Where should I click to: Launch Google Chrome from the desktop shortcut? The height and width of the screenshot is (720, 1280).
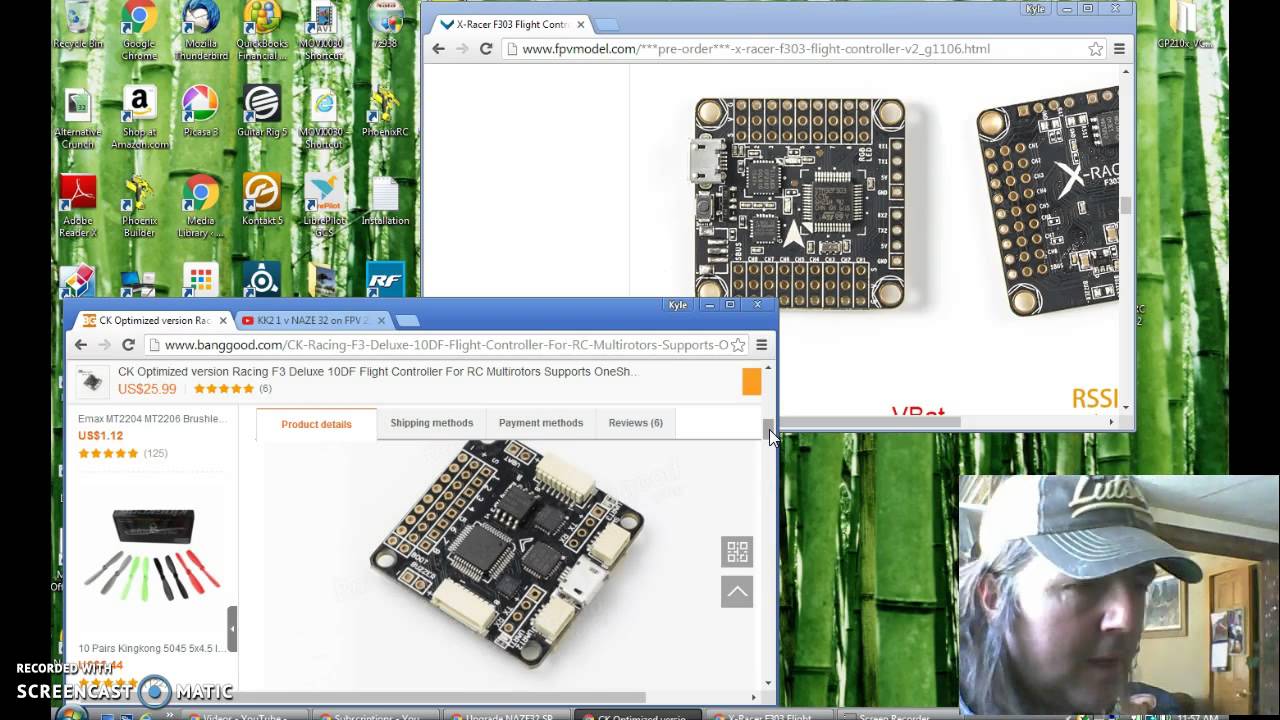tap(139, 30)
